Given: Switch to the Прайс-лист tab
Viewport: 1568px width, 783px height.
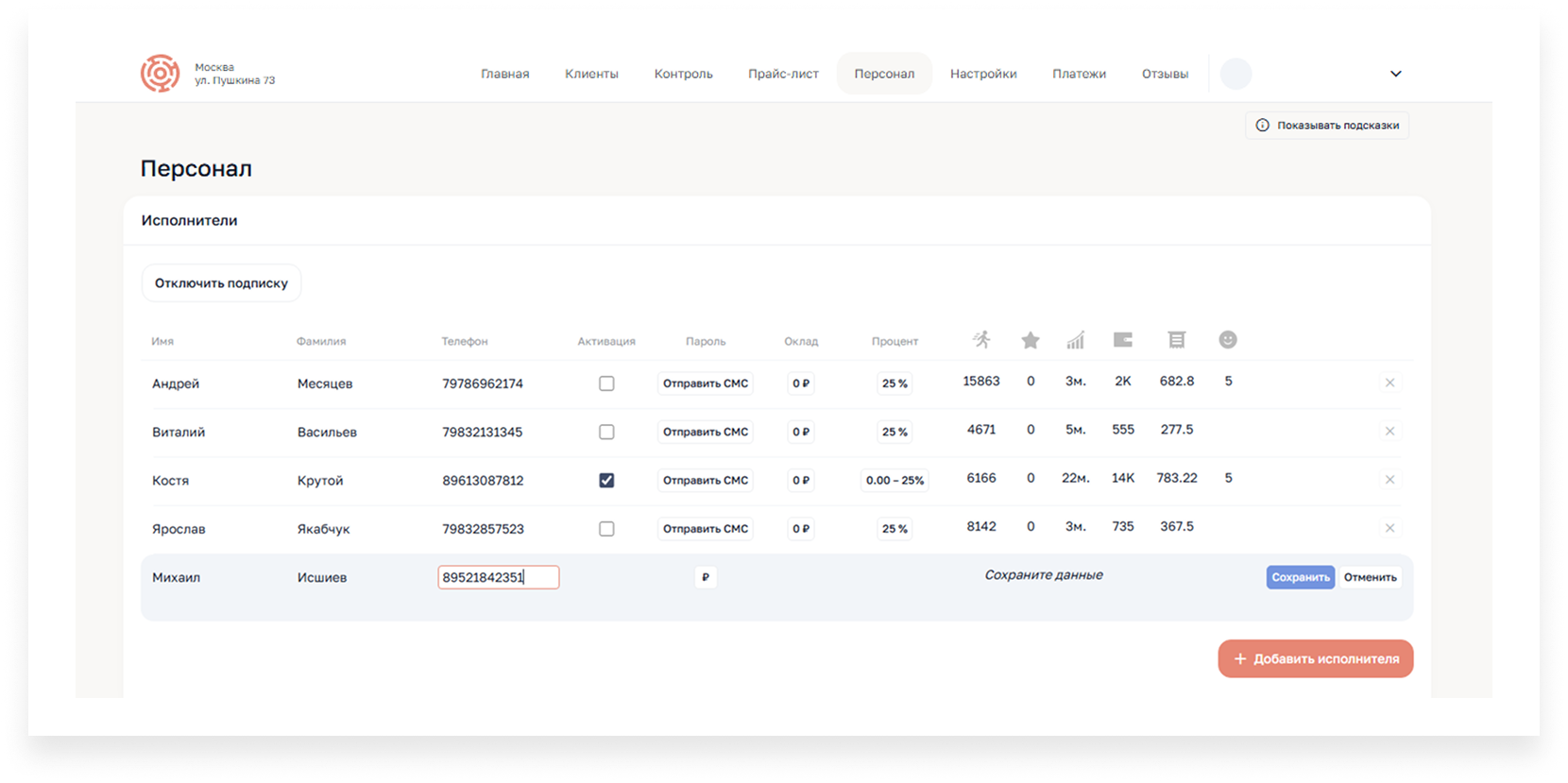Looking at the screenshot, I should tap(783, 74).
